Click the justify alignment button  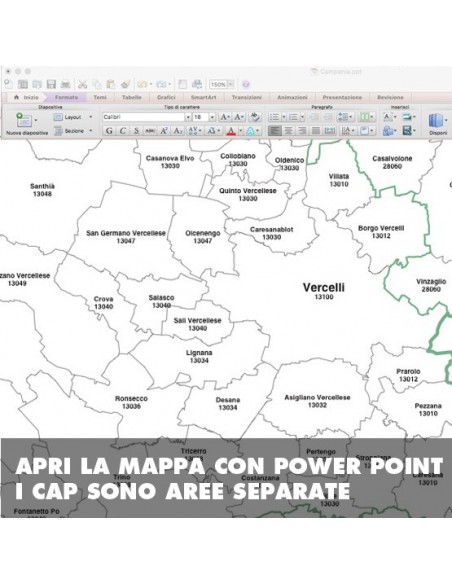click(x=316, y=131)
